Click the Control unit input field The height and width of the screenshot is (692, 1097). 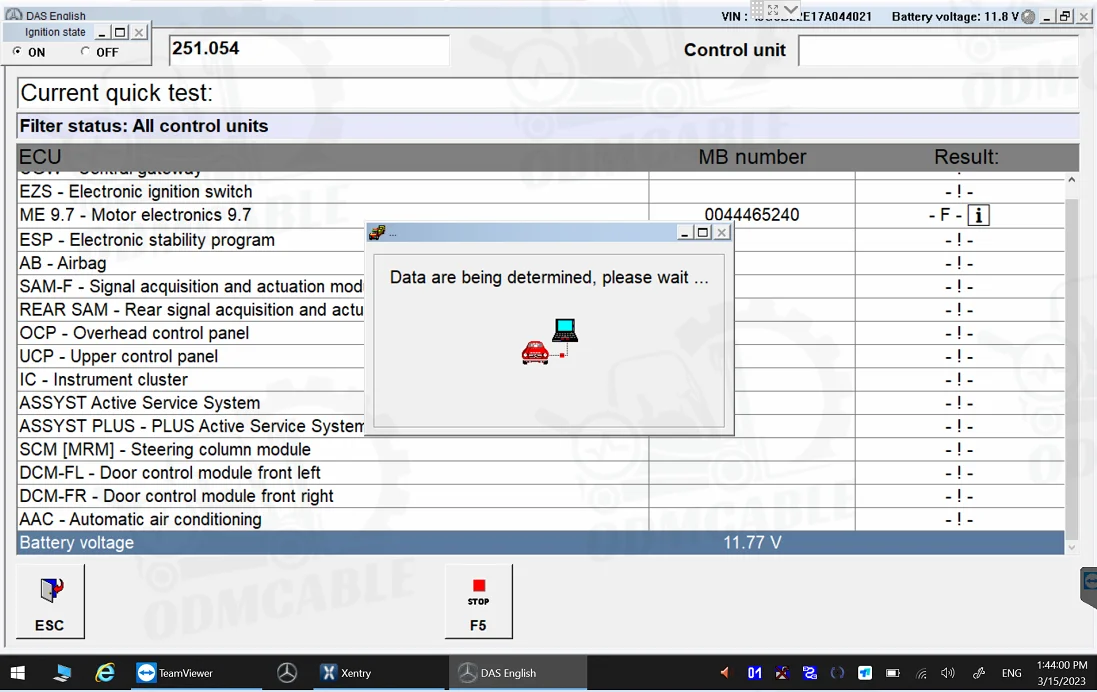pos(937,50)
